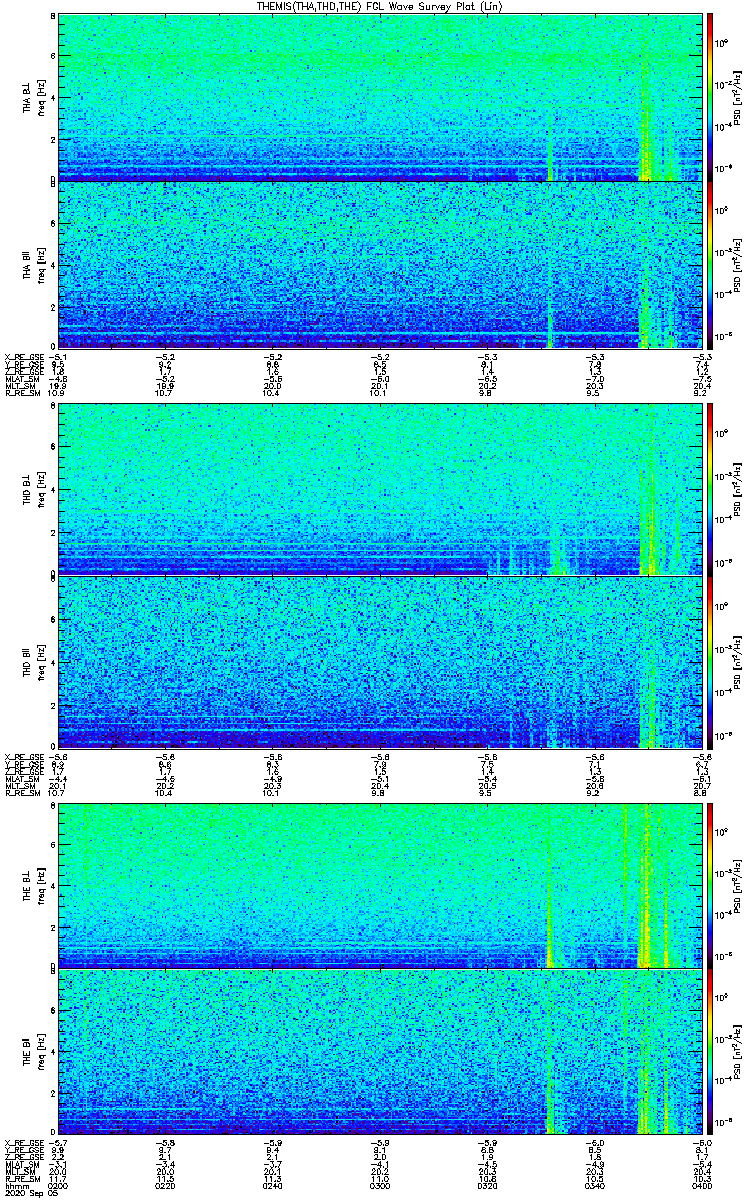Click the 0320 time label on bottom axis

tap(488, 1186)
